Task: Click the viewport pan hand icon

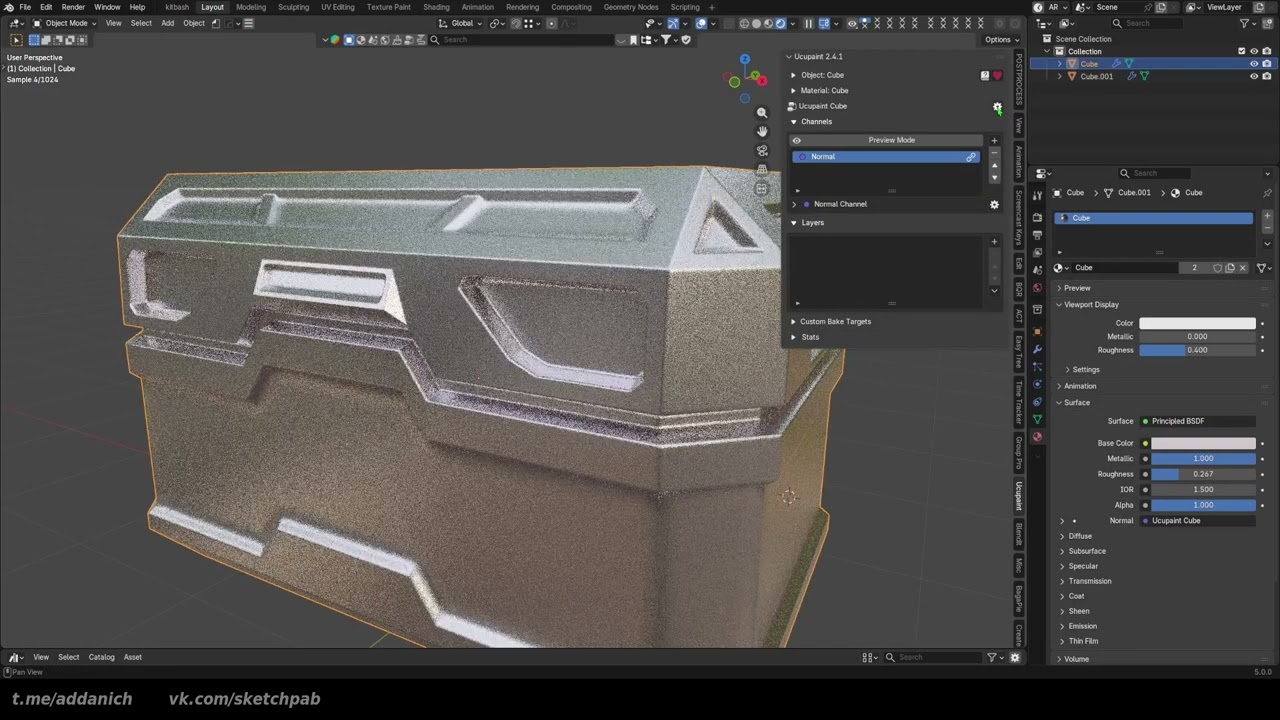Action: click(762, 132)
